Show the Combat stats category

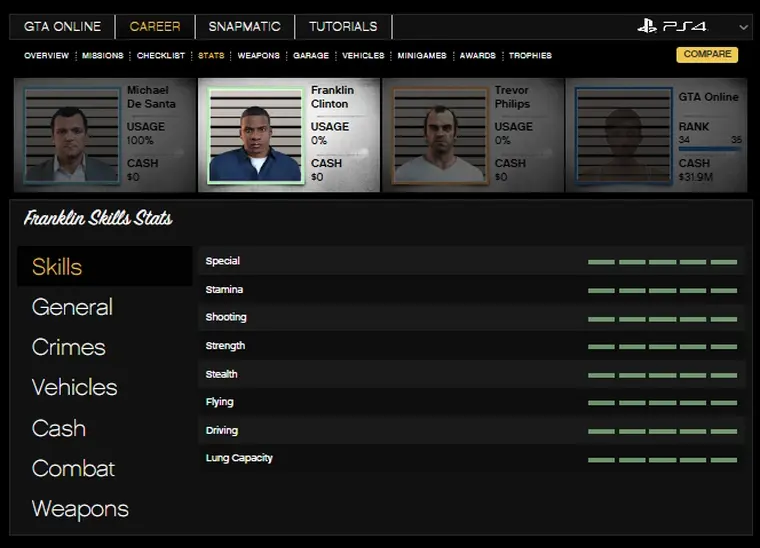[73, 468]
